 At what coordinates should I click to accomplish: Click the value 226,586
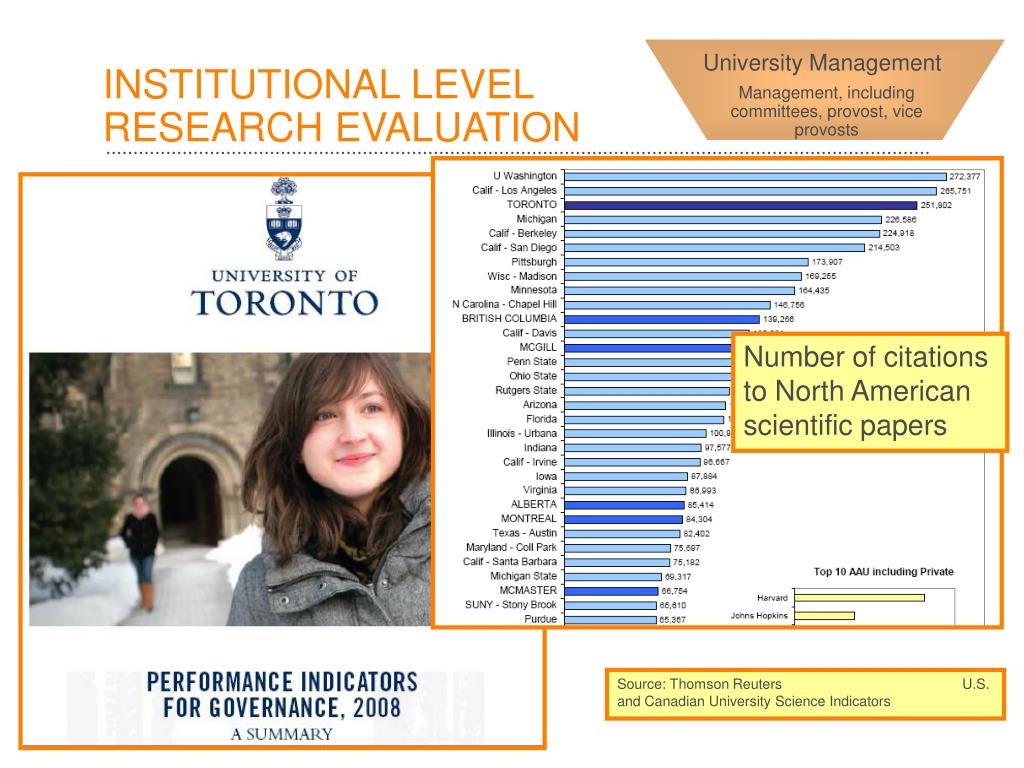pos(901,219)
